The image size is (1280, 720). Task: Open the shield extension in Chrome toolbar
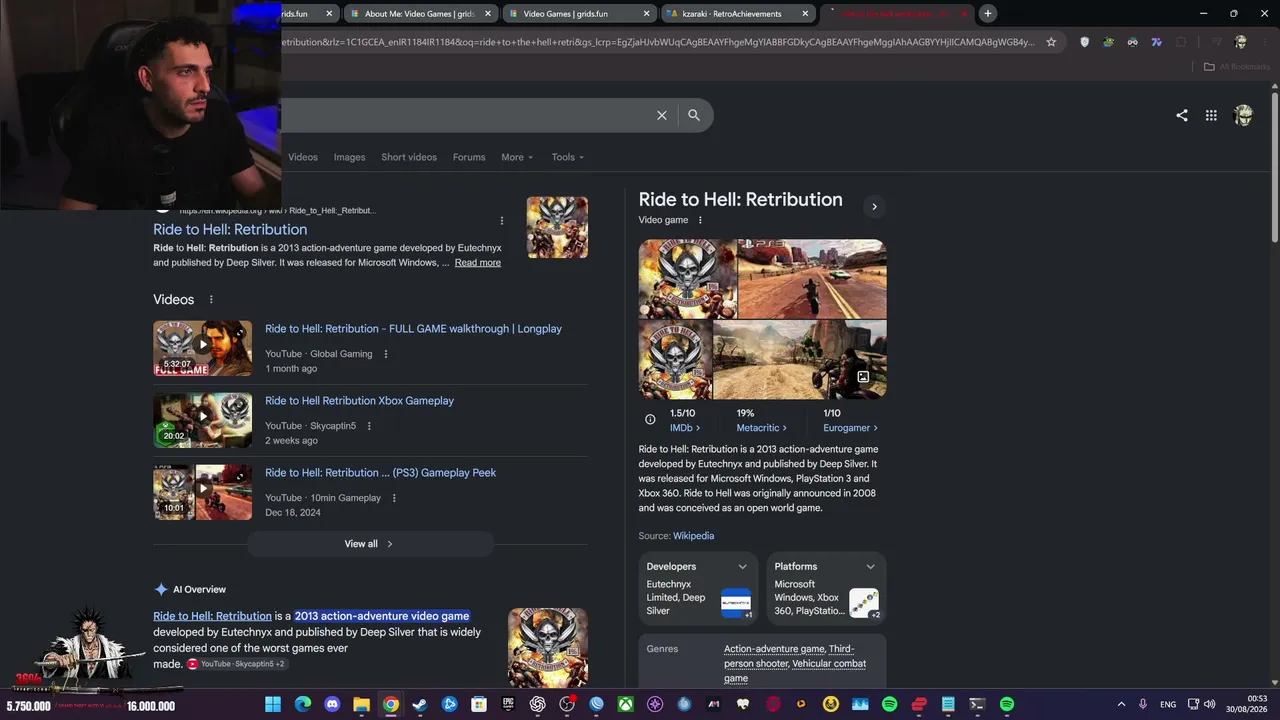[1085, 42]
